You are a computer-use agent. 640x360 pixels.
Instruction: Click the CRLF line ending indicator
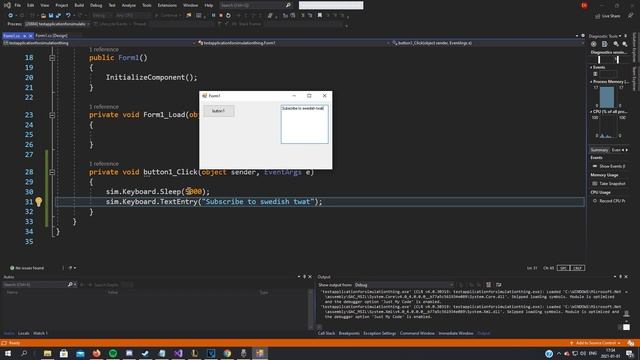tap(577, 268)
